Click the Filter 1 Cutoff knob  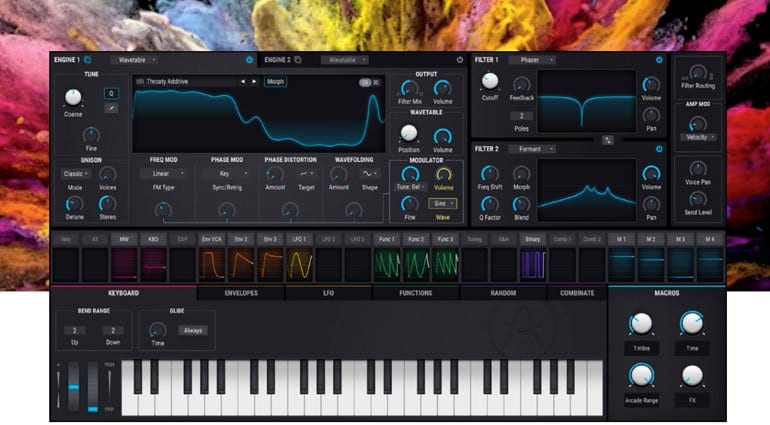[x=490, y=82]
